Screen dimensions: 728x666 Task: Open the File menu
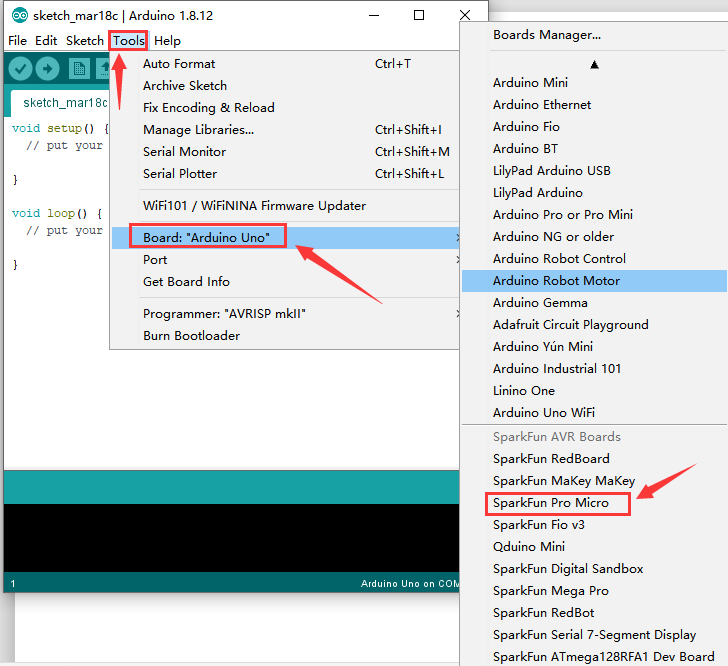click(x=18, y=41)
